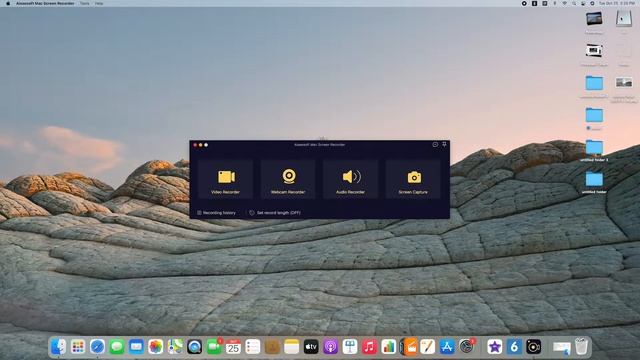The height and width of the screenshot is (360, 640).
Task: Open Spotlight search in menu bar
Action: 573,3
